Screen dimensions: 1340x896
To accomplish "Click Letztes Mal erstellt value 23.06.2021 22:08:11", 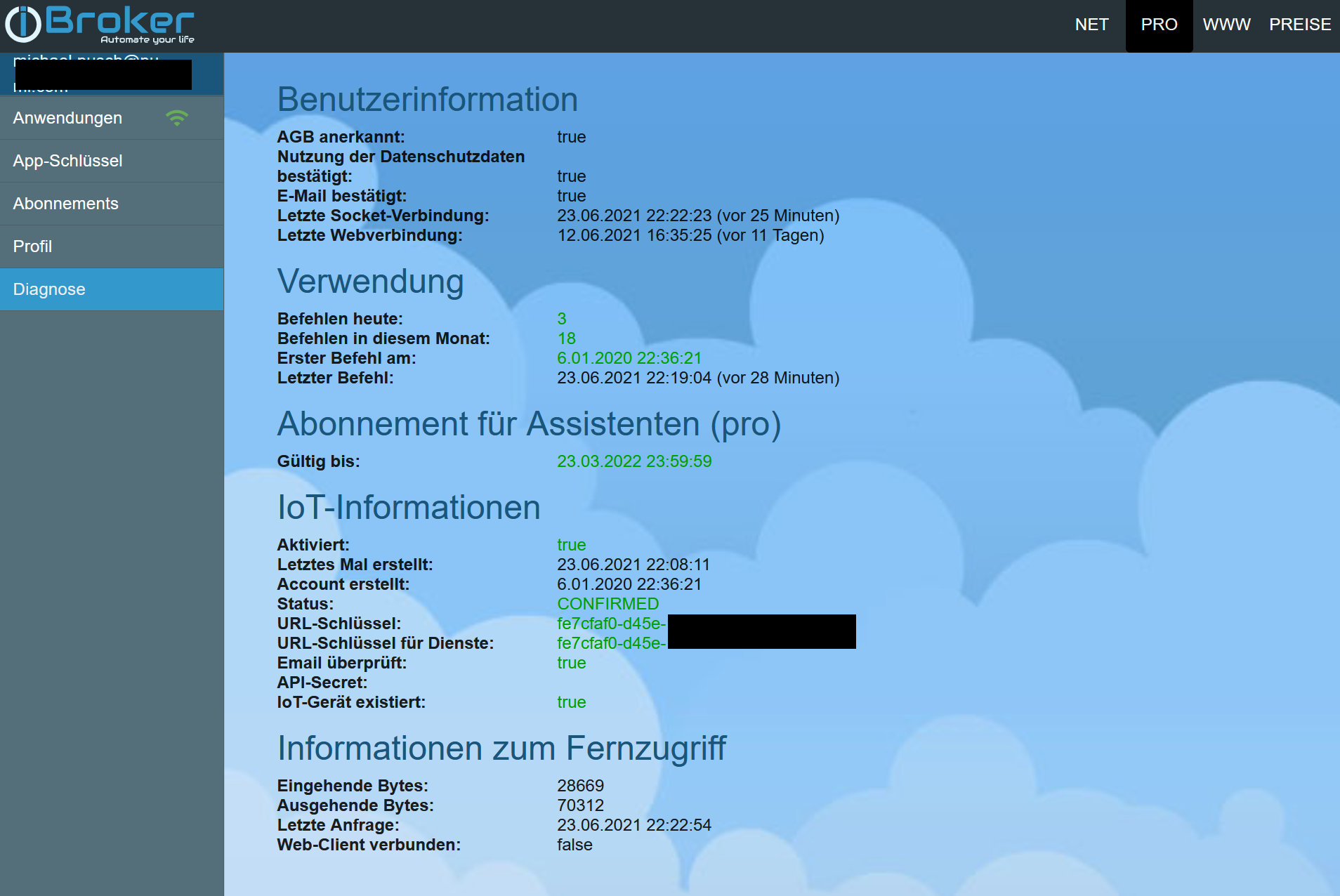I will (x=633, y=565).
